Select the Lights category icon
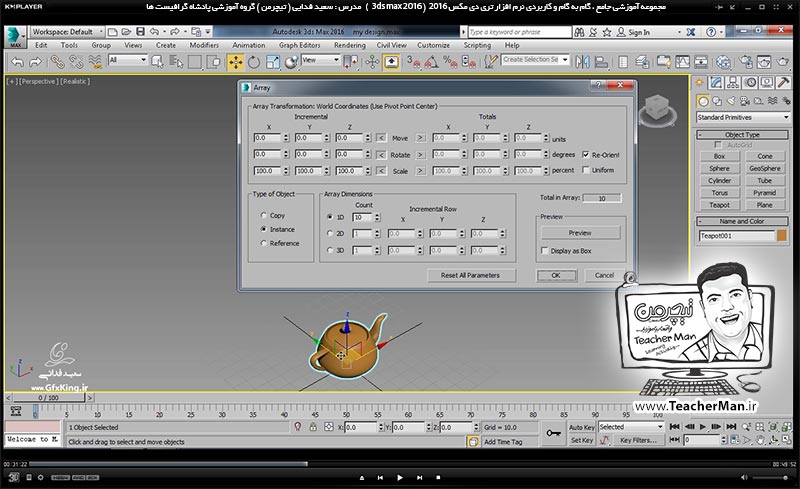This screenshot has width=800, height=489. [x=731, y=101]
